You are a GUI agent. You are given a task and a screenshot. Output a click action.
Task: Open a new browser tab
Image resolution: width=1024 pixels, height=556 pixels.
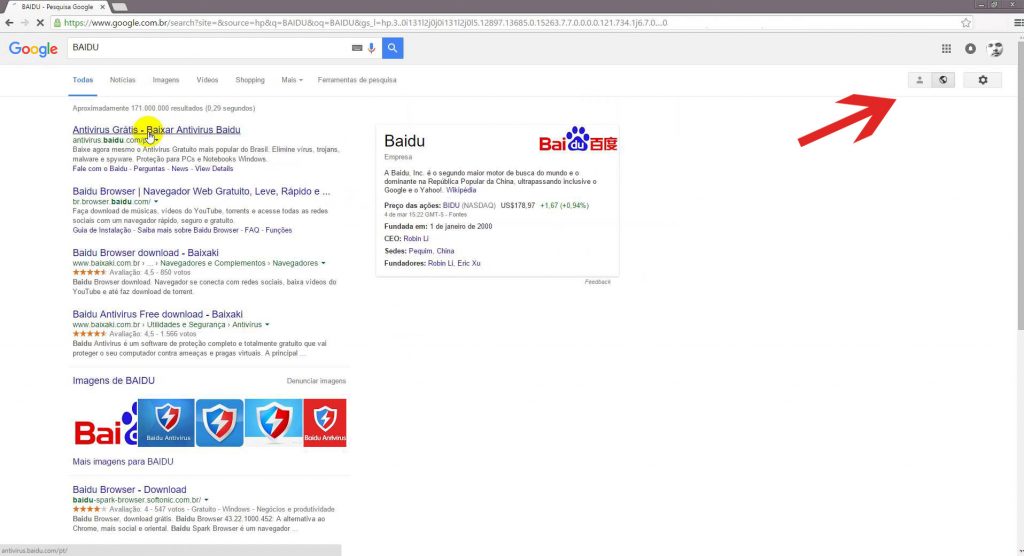(120, 7)
